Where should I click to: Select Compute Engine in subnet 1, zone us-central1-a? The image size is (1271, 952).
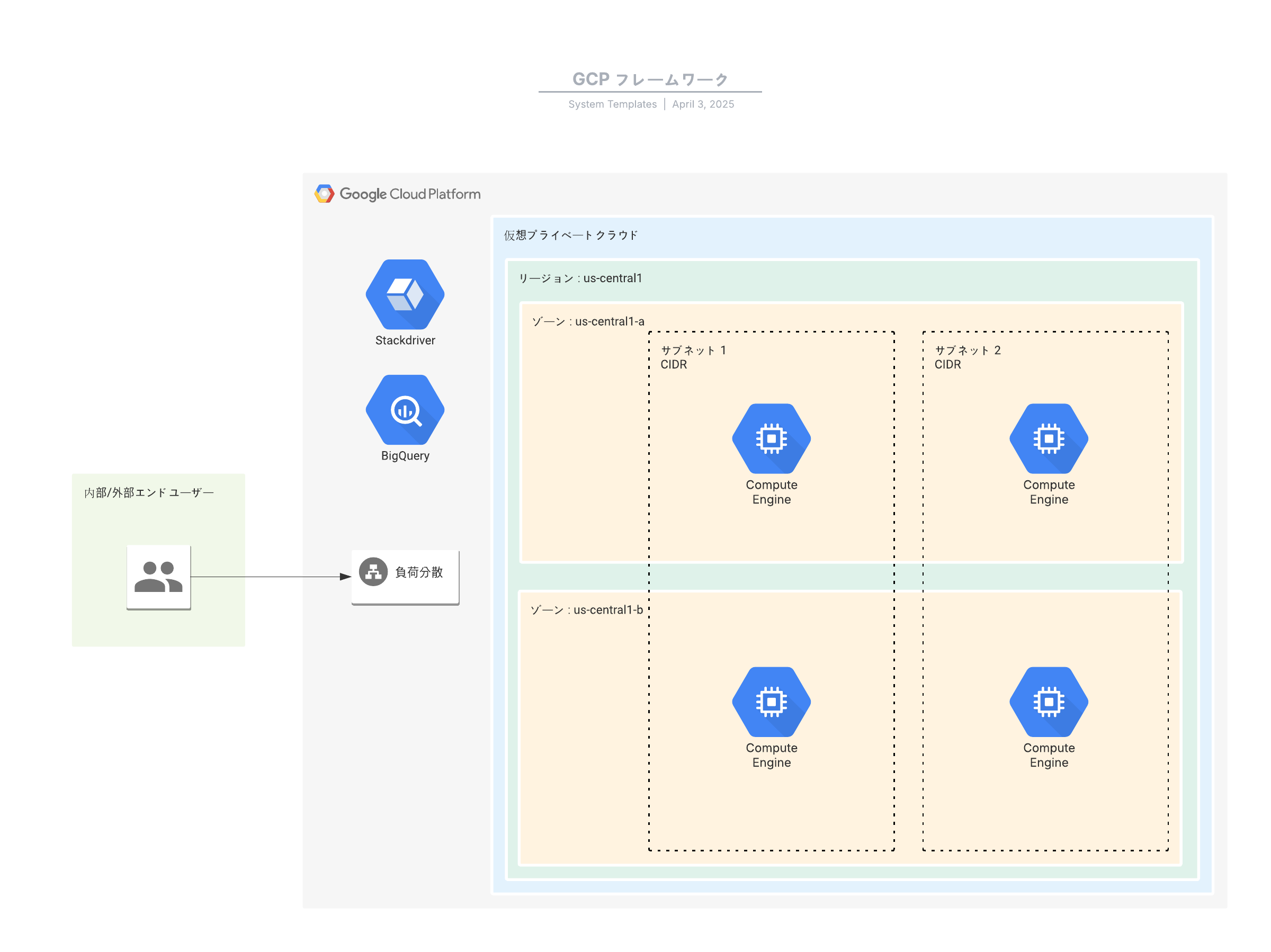(771, 438)
